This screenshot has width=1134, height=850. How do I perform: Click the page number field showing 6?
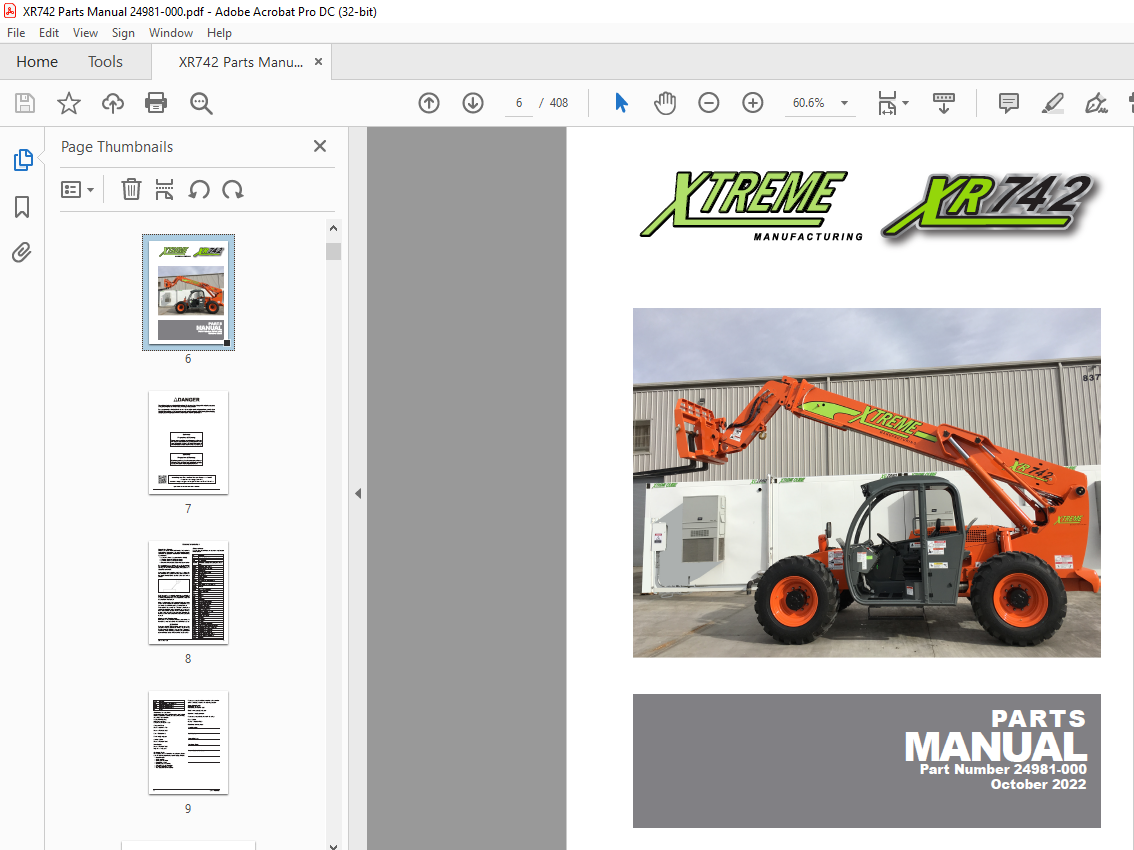click(x=519, y=103)
